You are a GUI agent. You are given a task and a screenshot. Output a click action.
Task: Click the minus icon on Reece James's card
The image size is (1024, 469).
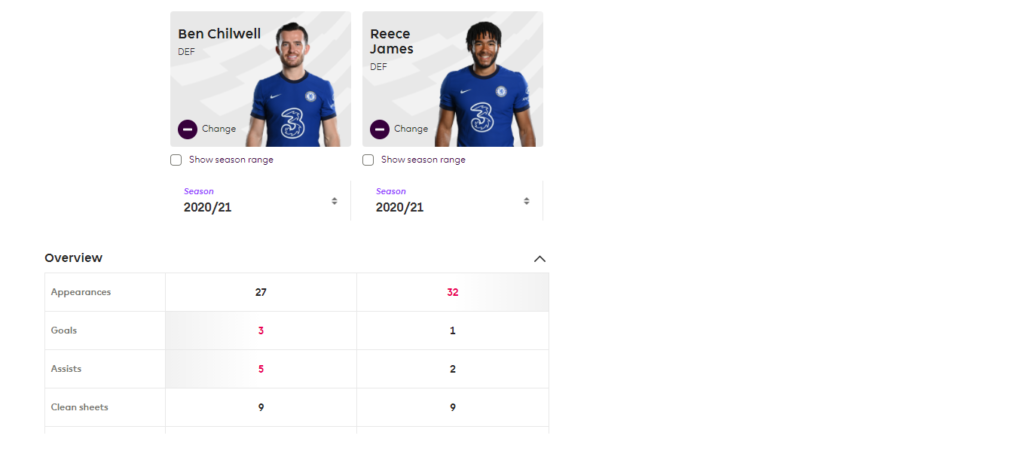(379, 129)
